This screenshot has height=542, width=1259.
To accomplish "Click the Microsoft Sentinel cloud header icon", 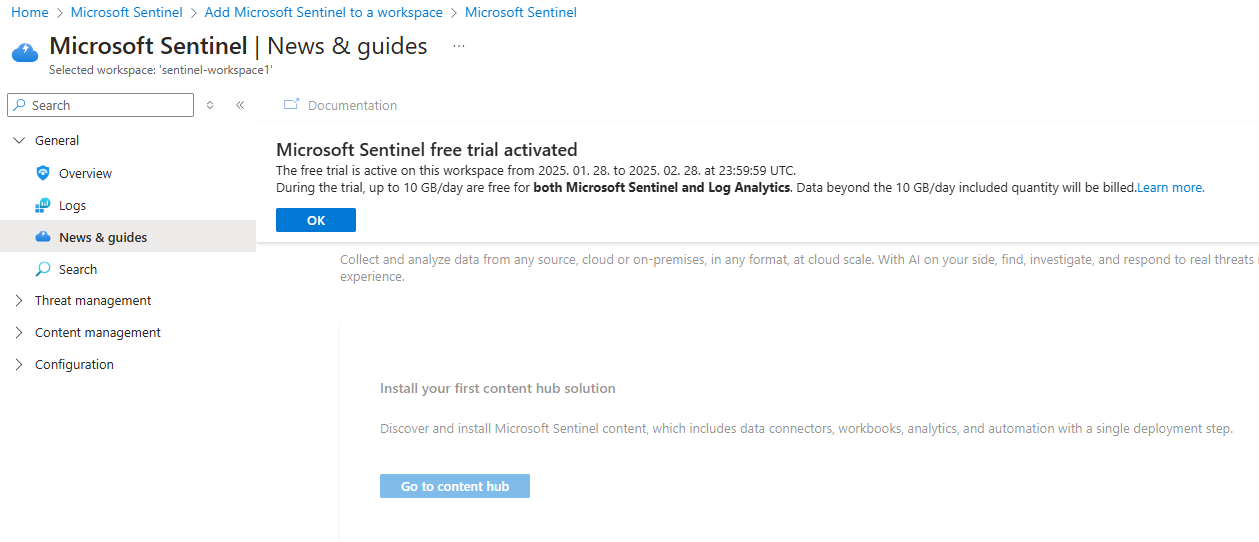I will click(25, 52).
